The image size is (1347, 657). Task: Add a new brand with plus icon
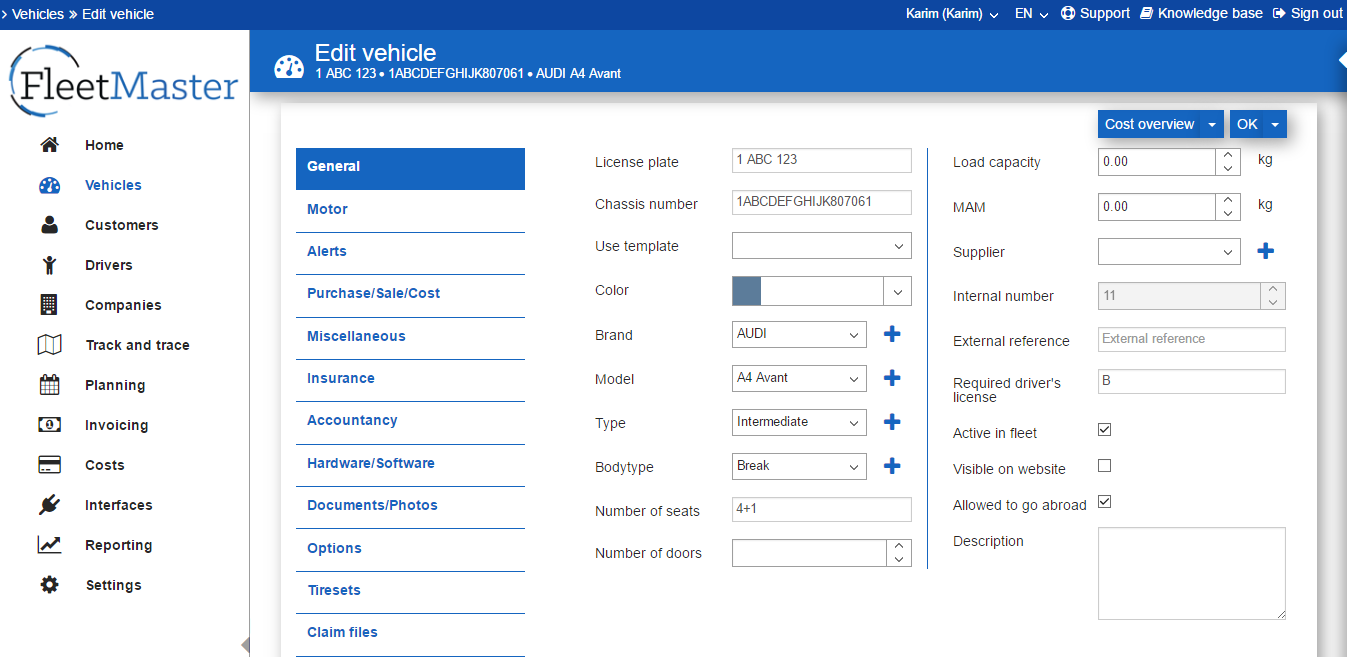tap(892, 334)
